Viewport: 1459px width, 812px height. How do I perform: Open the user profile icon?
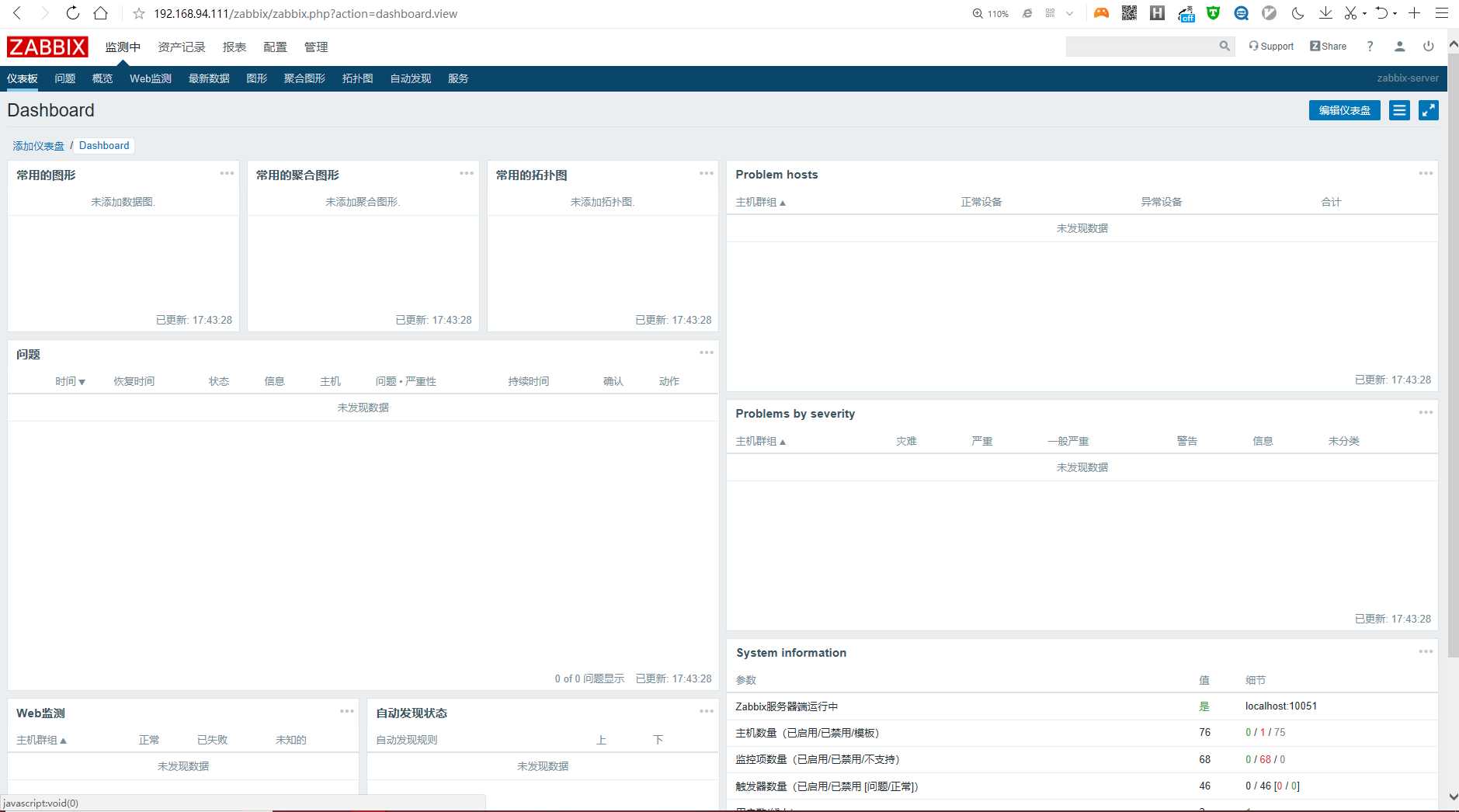[x=1399, y=47]
